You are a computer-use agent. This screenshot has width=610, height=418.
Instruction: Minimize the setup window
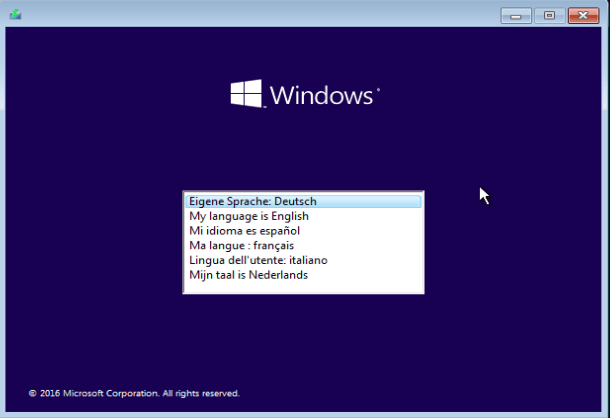coord(516,16)
